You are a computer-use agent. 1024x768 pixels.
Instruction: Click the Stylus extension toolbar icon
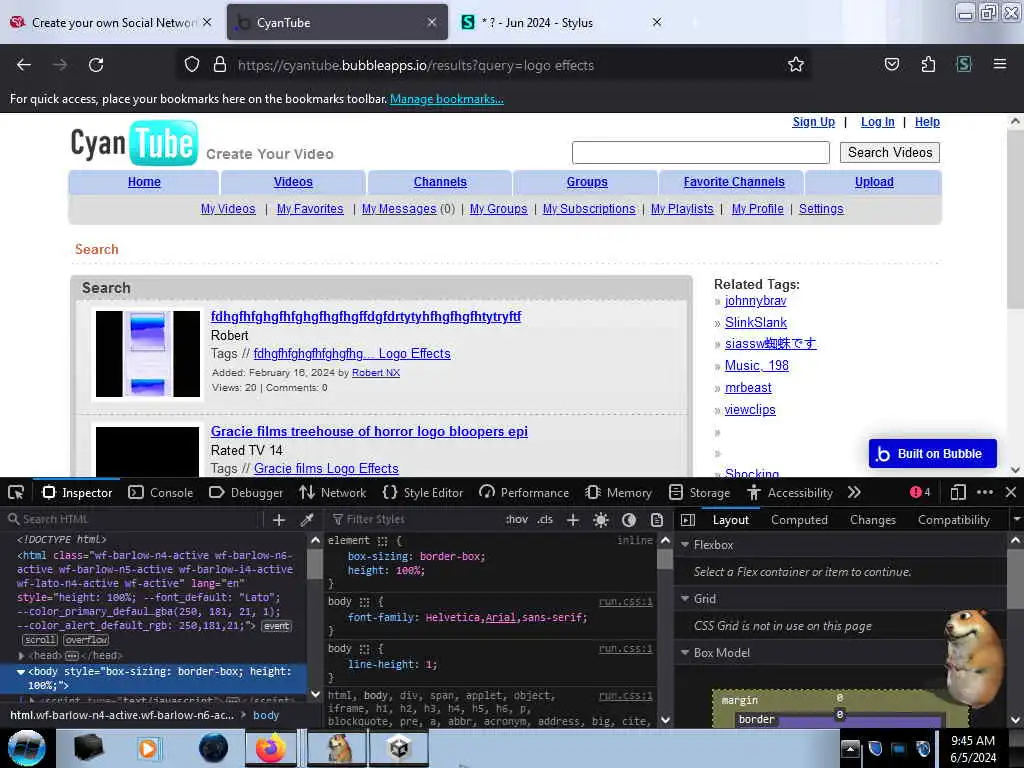tap(964, 65)
